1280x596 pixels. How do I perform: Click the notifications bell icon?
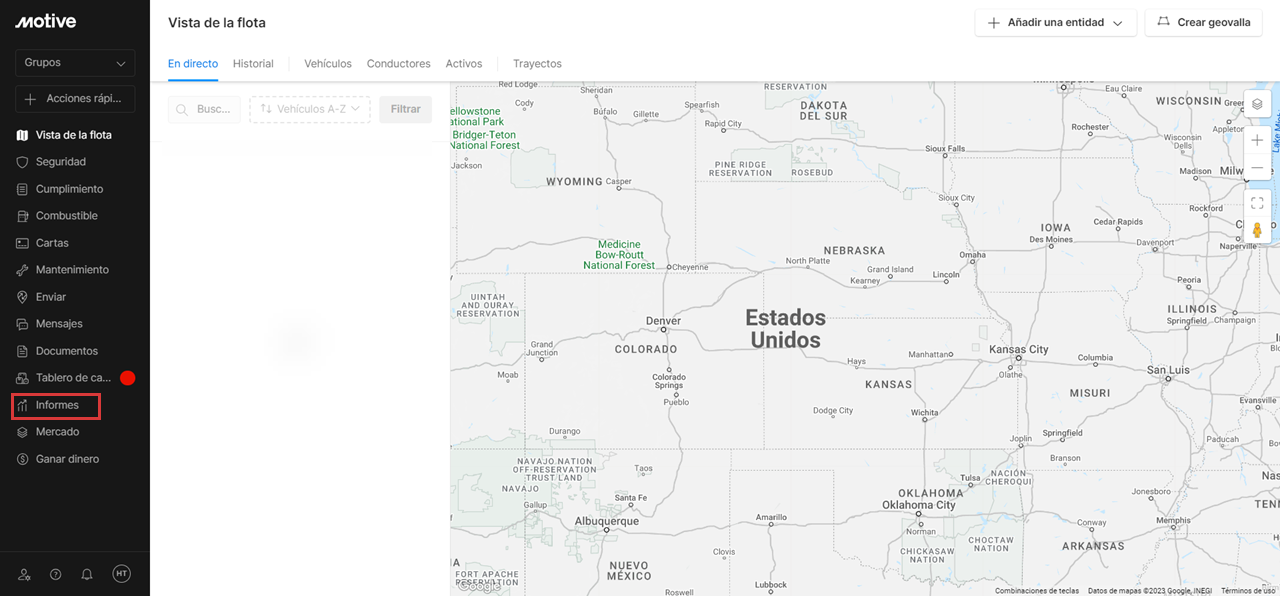(87, 574)
